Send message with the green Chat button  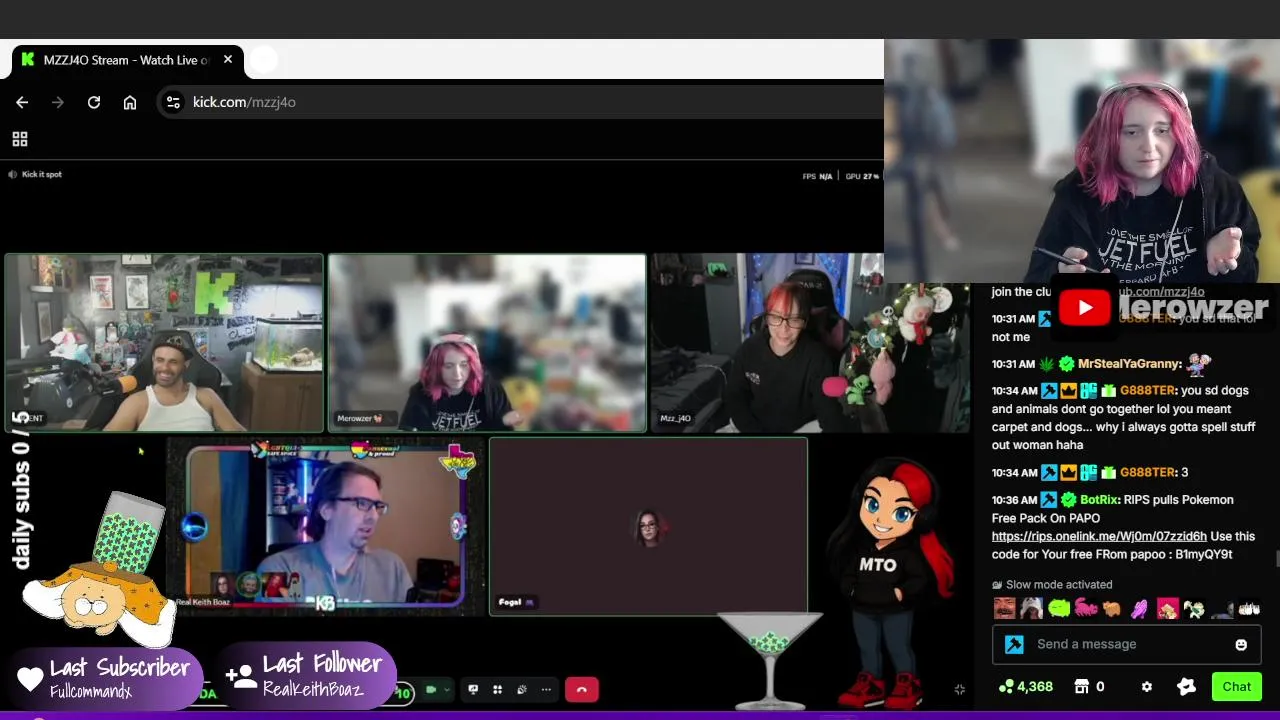1236,687
